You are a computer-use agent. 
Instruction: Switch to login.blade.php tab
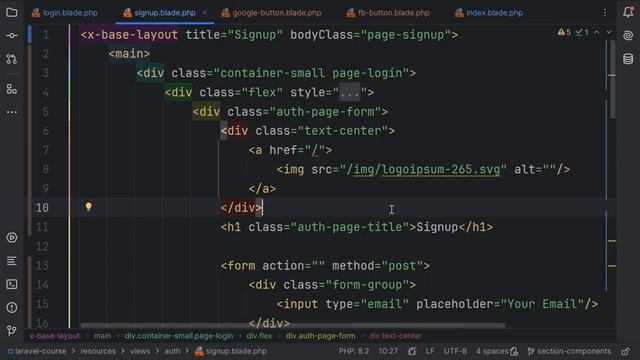click(x=65, y=13)
